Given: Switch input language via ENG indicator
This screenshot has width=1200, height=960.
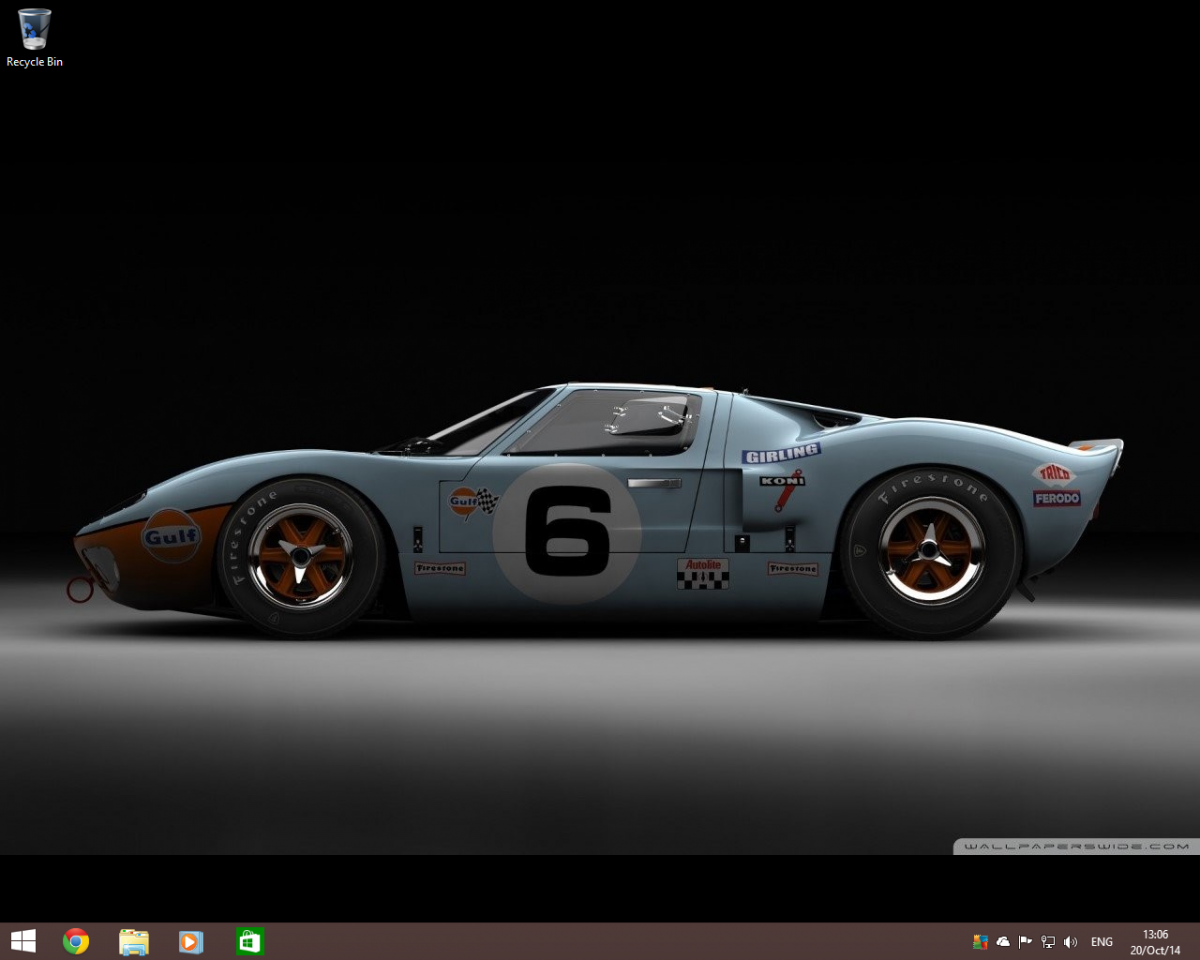Looking at the screenshot, I should (1102, 941).
